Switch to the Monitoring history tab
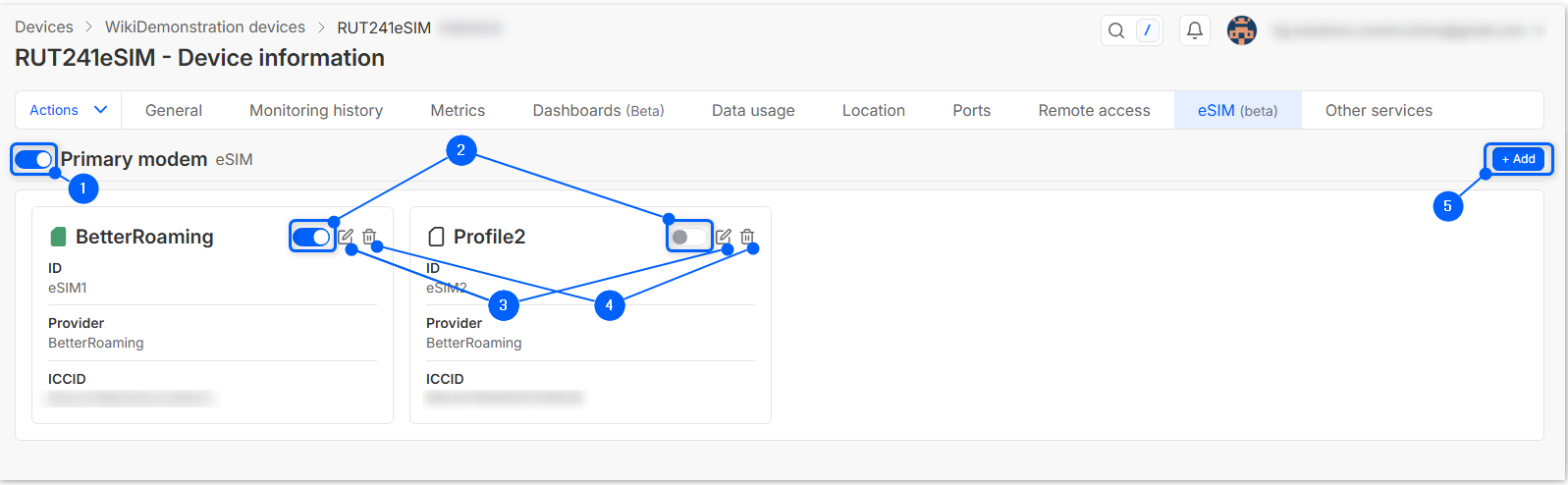The image size is (1568, 485). pos(316,111)
